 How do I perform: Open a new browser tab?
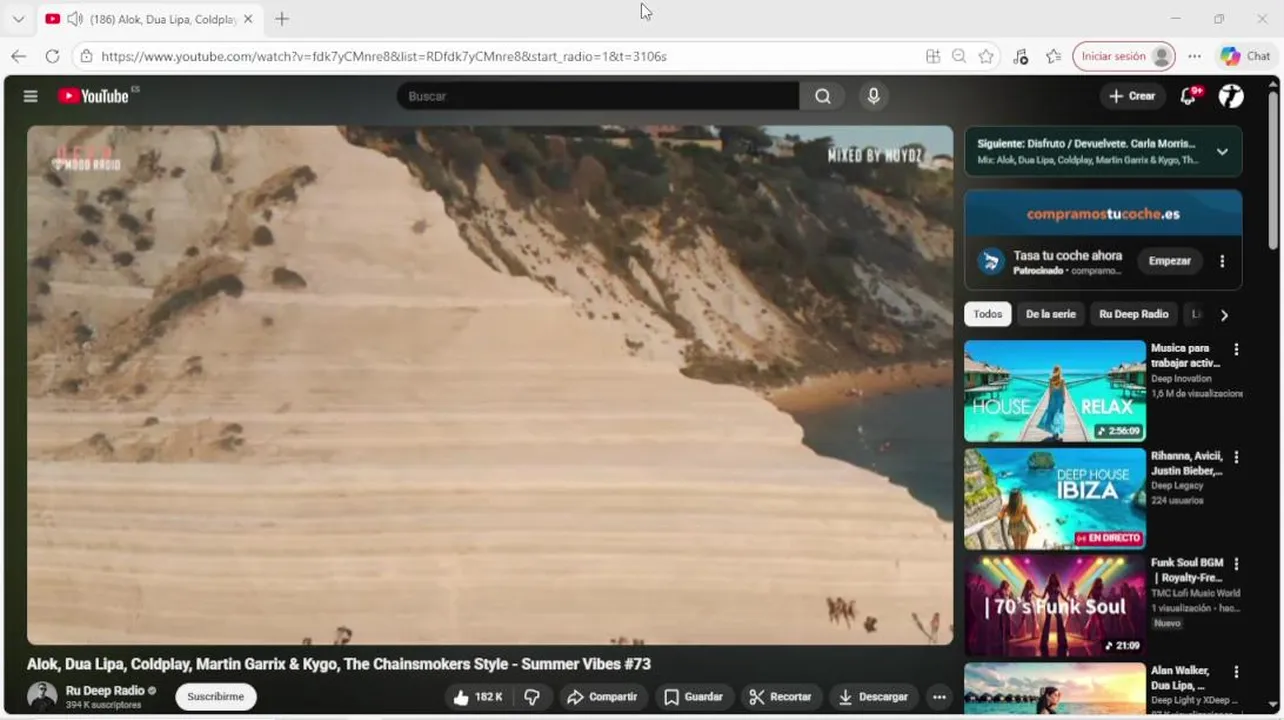coord(282,19)
